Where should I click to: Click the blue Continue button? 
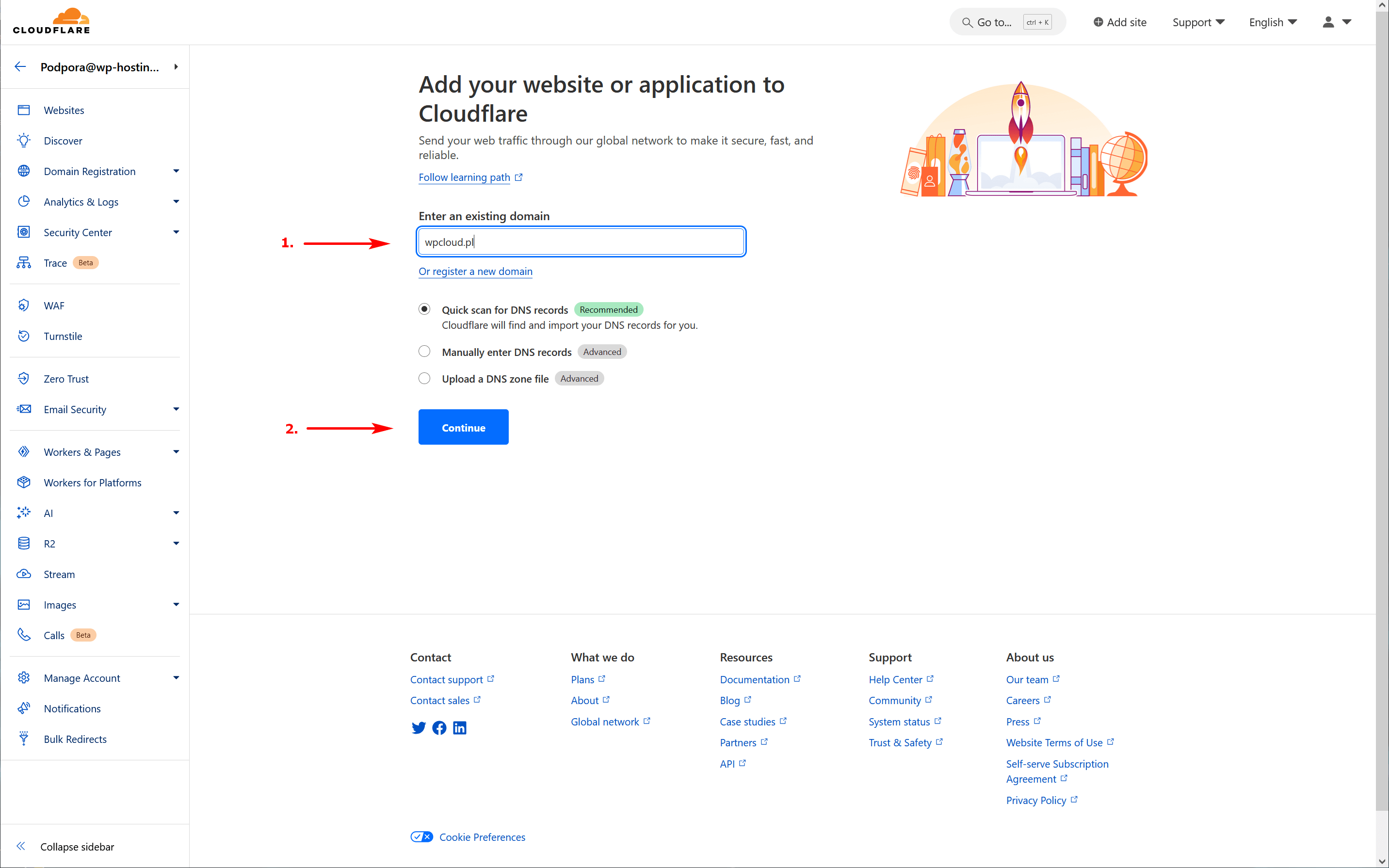463,427
